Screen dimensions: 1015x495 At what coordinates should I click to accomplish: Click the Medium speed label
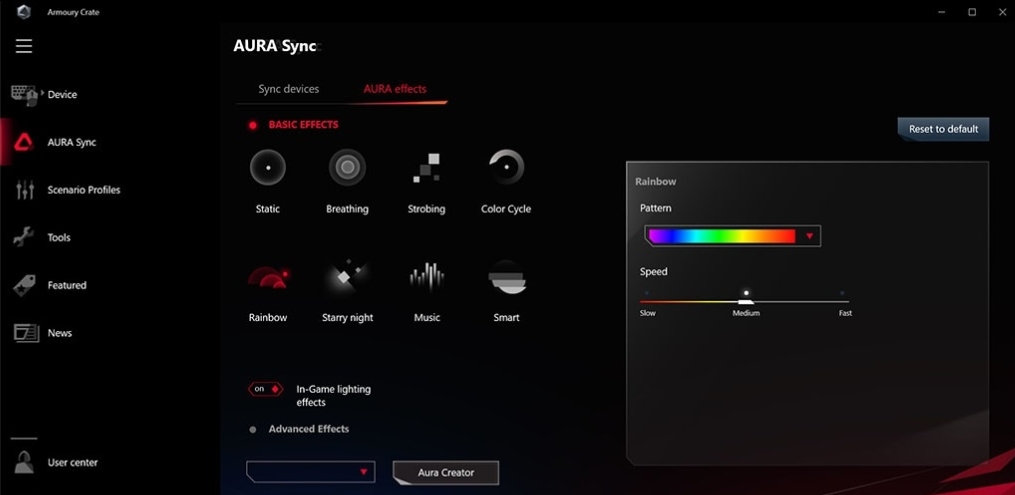coord(746,313)
